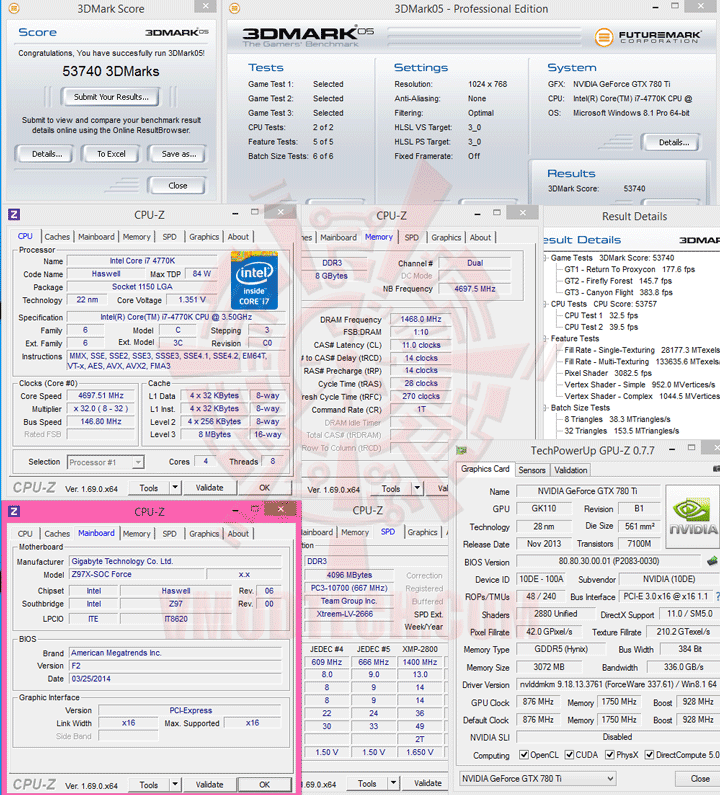This screenshot has width=720, height=795.
Task: Click the NB Frequency 4697.5 MHz field
Action: (475, 289)
